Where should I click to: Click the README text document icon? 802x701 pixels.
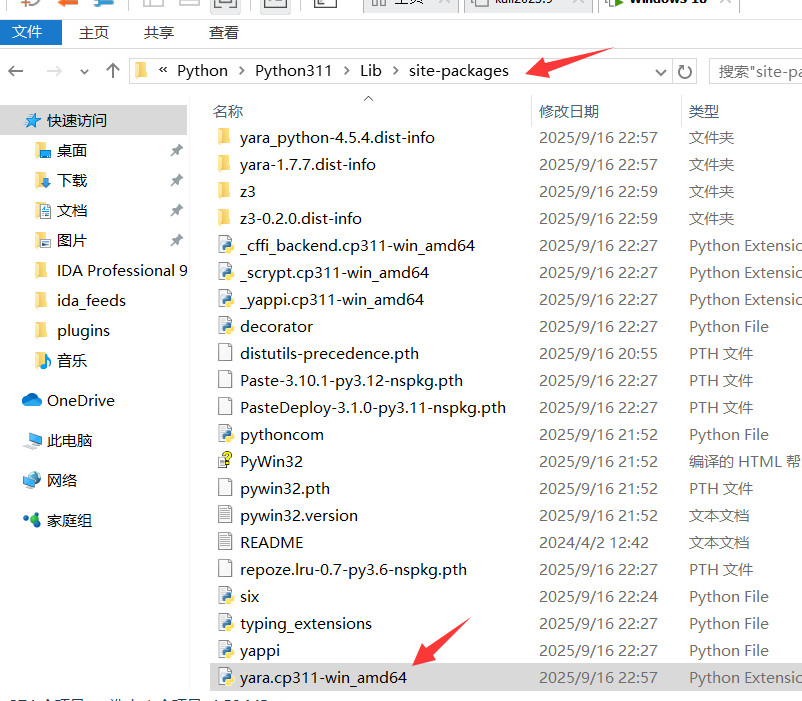(x=225, y=542)
